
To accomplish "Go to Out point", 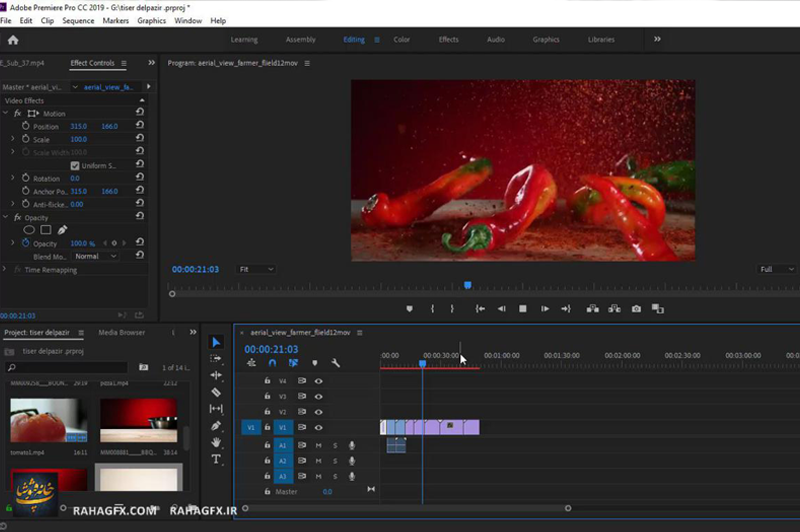I will pyautogui.click(x=566, y=309).
